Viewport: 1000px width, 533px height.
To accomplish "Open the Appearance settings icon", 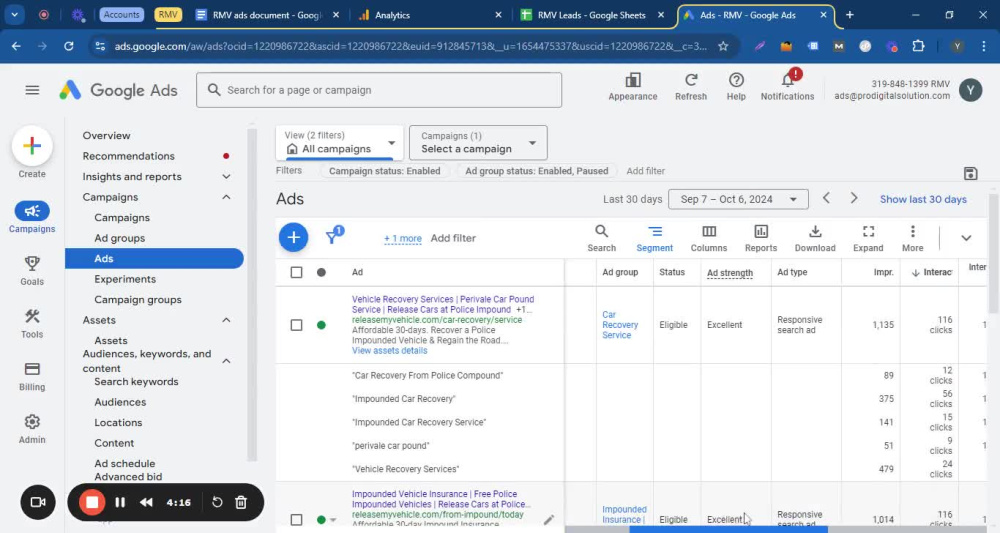I will coord(632,87).
